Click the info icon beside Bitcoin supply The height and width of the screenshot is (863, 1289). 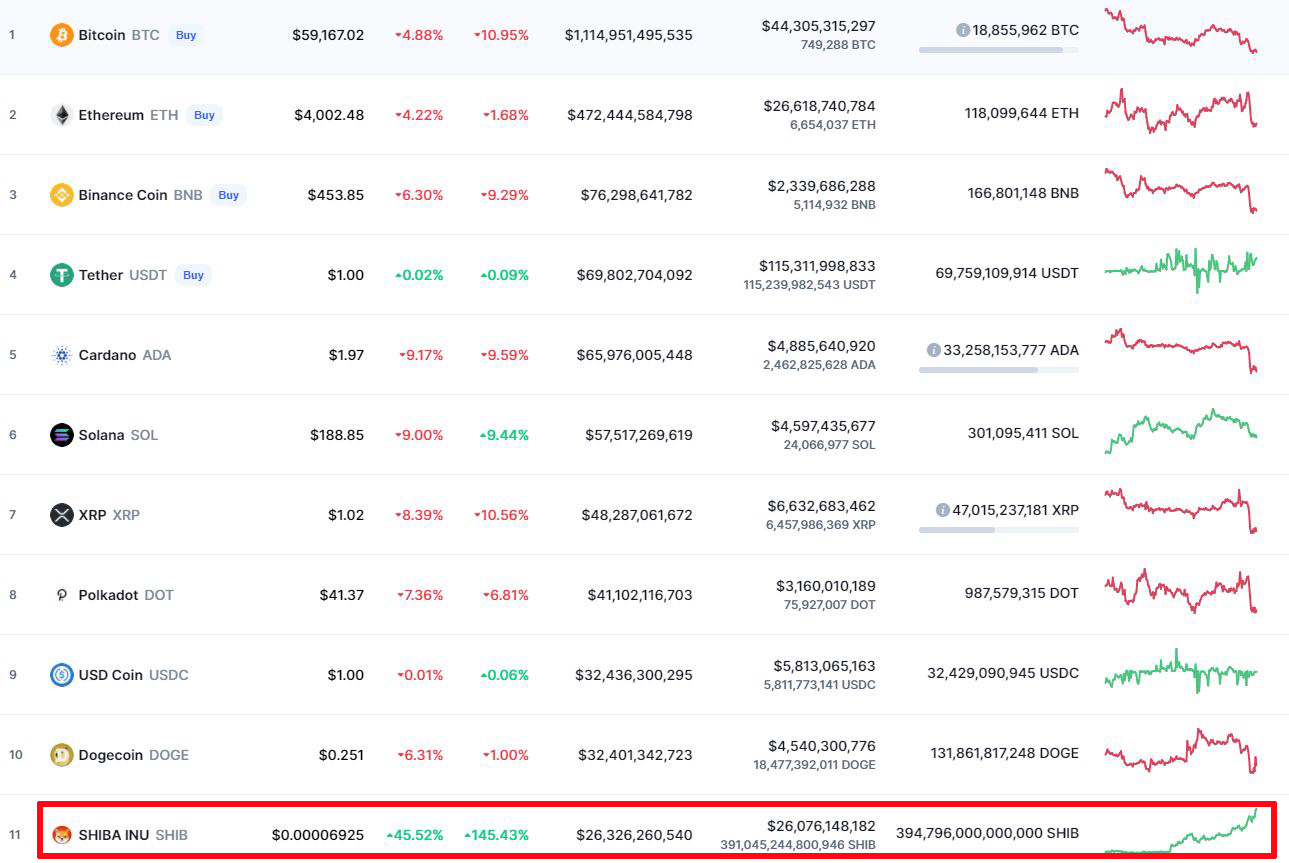click(962, 30)
